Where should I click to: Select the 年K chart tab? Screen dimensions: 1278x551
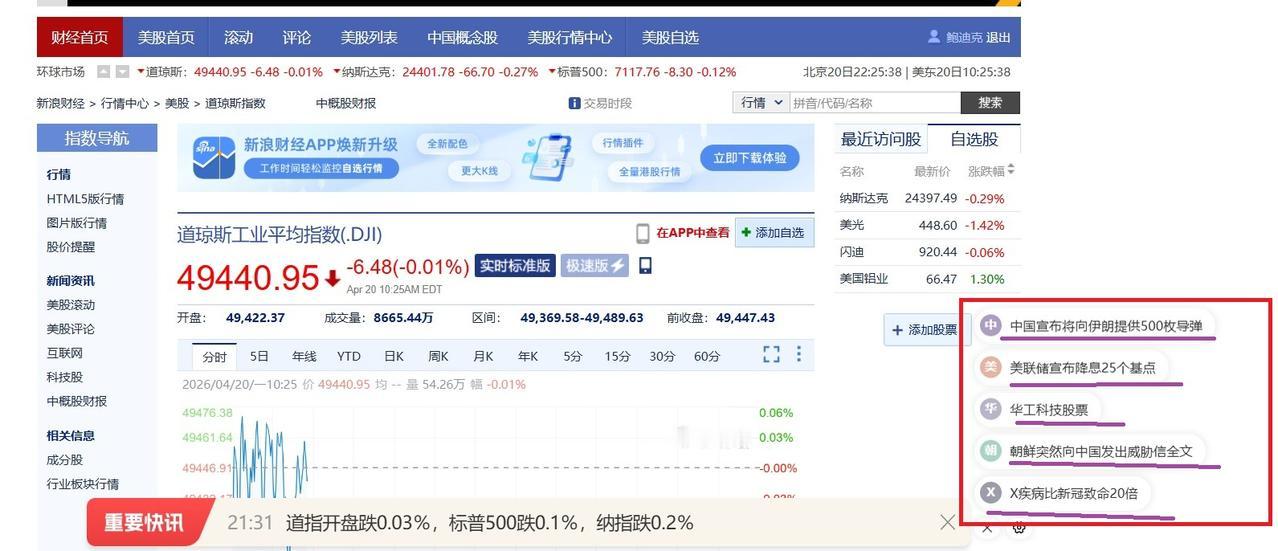(x=527, y=356)
